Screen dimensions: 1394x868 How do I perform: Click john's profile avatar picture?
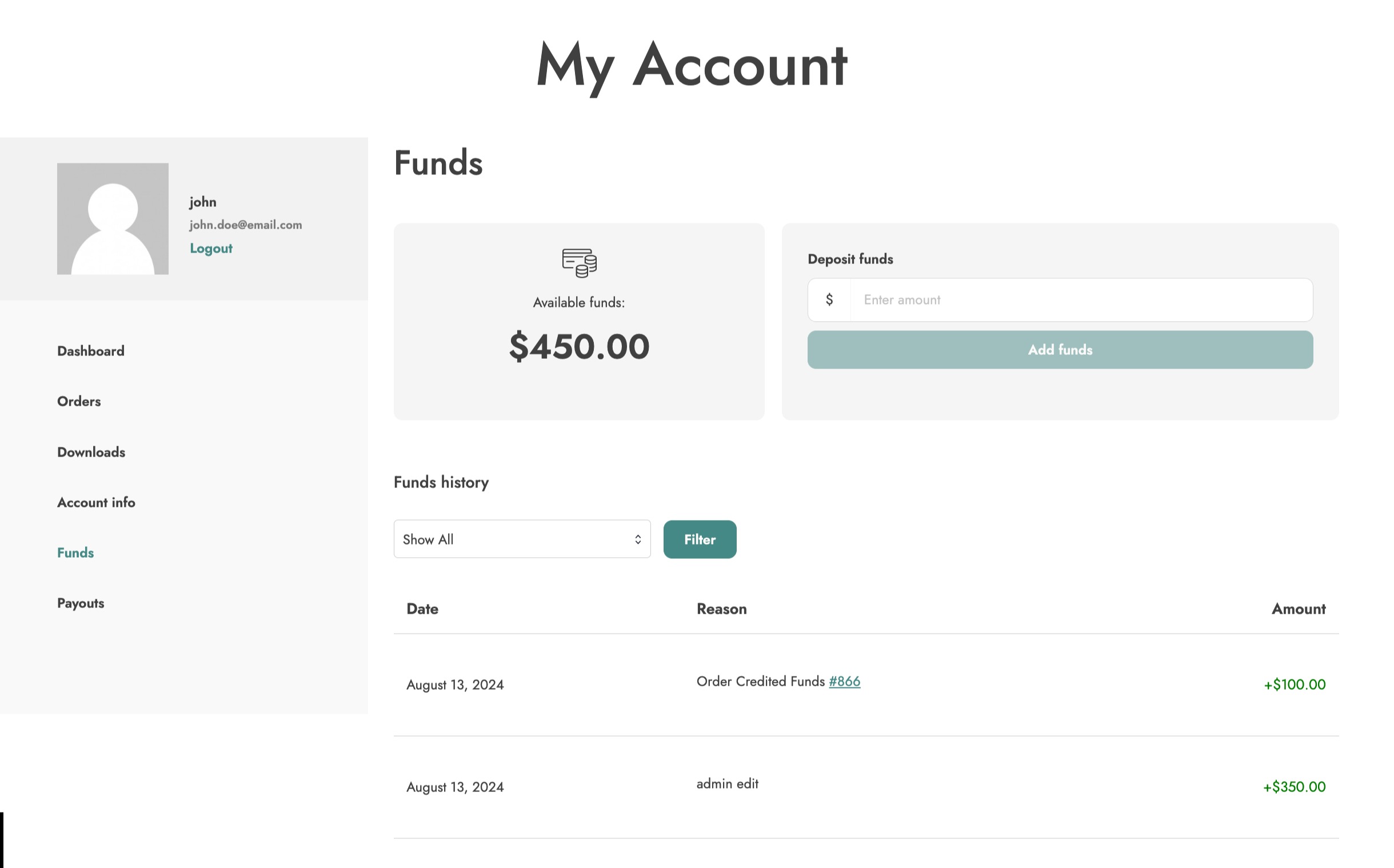pyautogui.click(x=113, y=219)
